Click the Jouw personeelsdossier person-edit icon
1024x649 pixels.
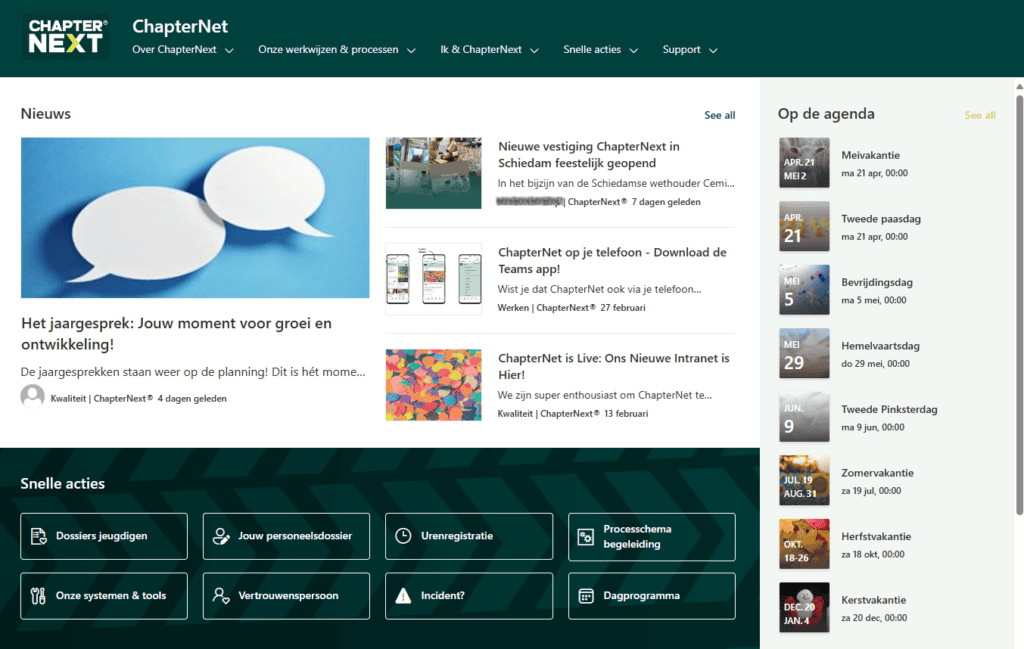[221, 536]
